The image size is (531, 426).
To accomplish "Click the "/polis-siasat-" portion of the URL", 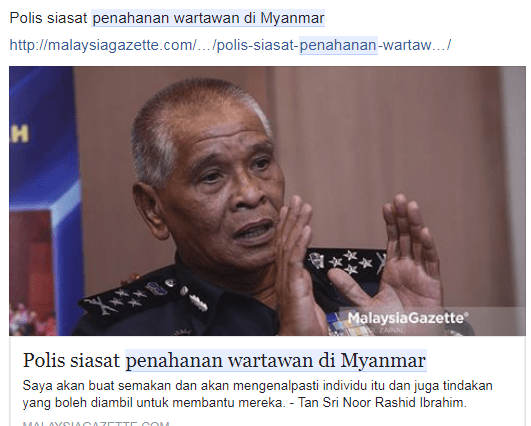I will click(x=257, y=45).
